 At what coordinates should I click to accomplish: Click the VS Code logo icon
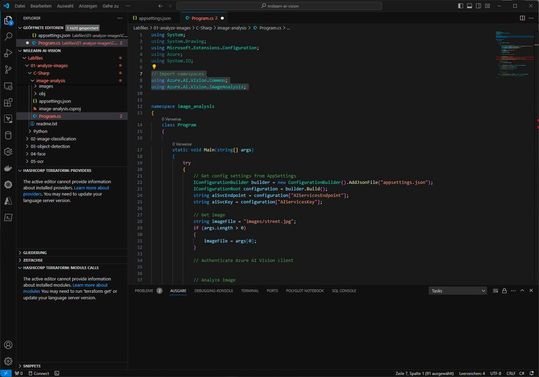tap(6, 6)
